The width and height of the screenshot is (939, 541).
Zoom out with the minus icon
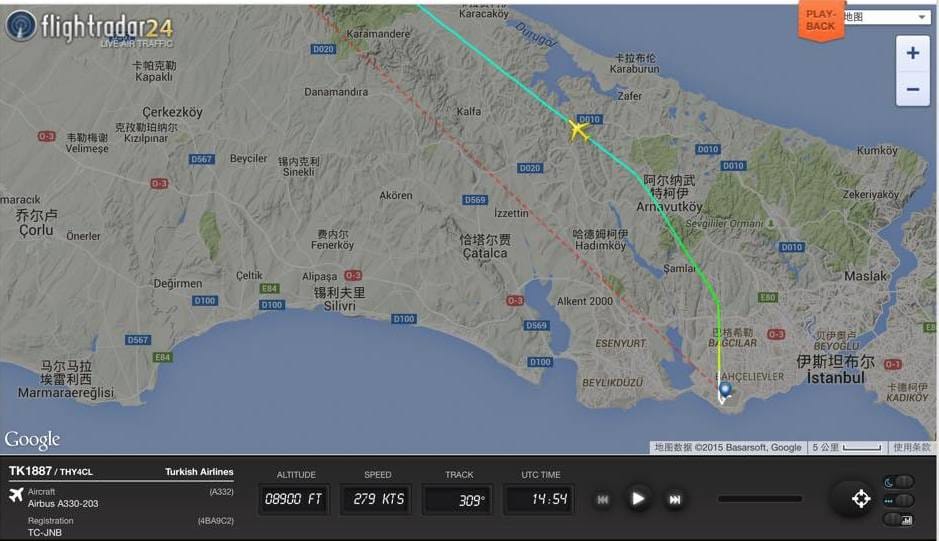tap(913, 89)
